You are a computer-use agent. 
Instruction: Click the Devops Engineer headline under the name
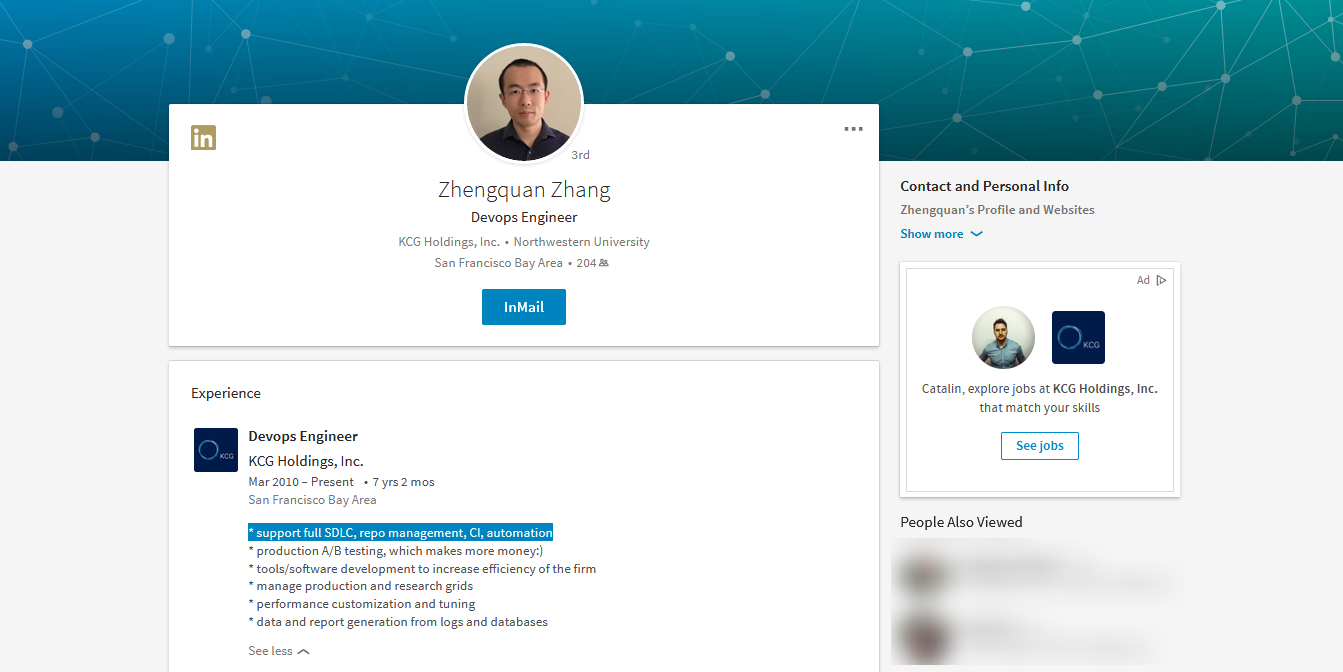[524, 217]
